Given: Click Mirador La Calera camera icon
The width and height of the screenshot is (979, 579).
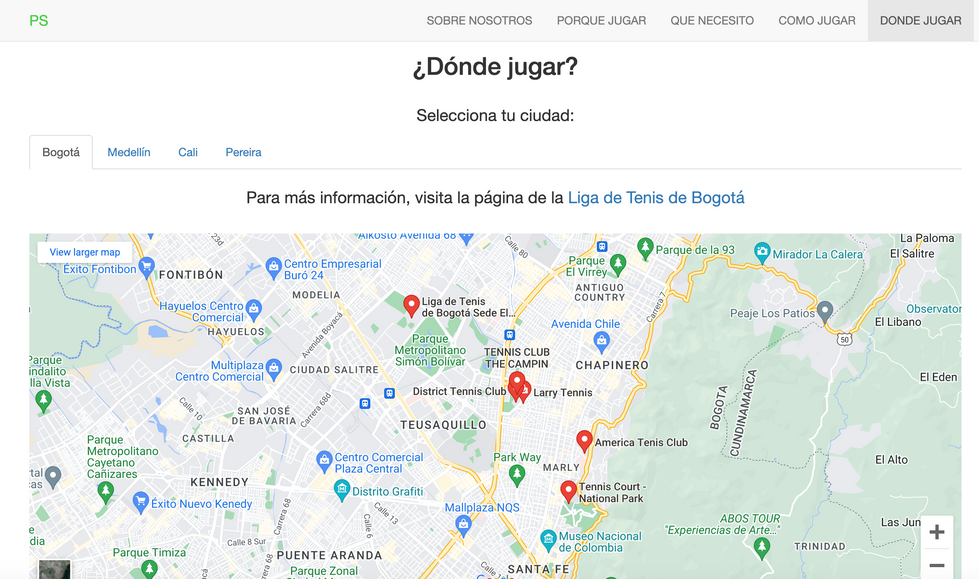Looking at the screenshot, I should (762, 252).
